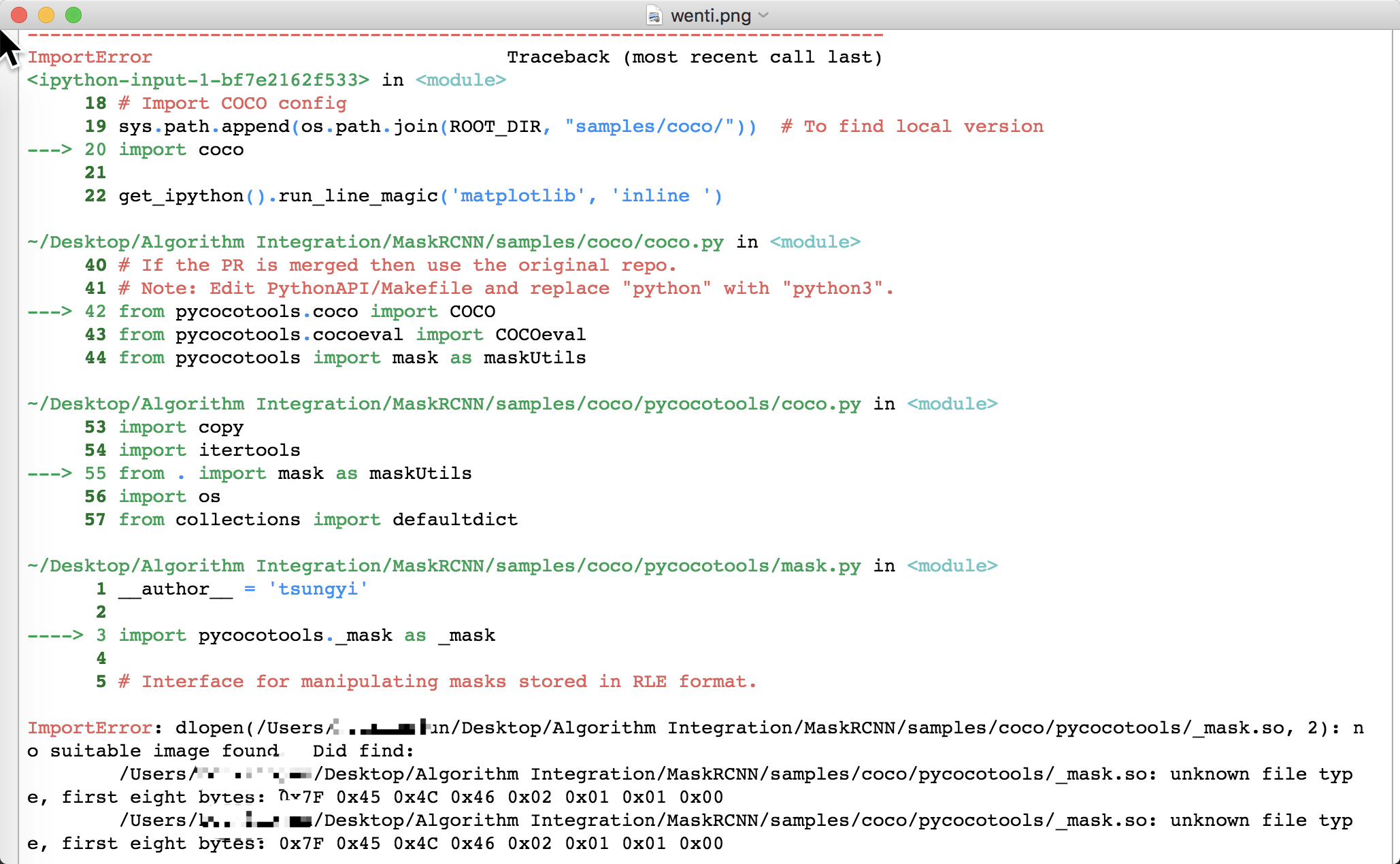This screenshot has height=864, width=1400.
Task: Minimize the window with the yellow button
Action: pyautogui.click(x=46, y=15)
